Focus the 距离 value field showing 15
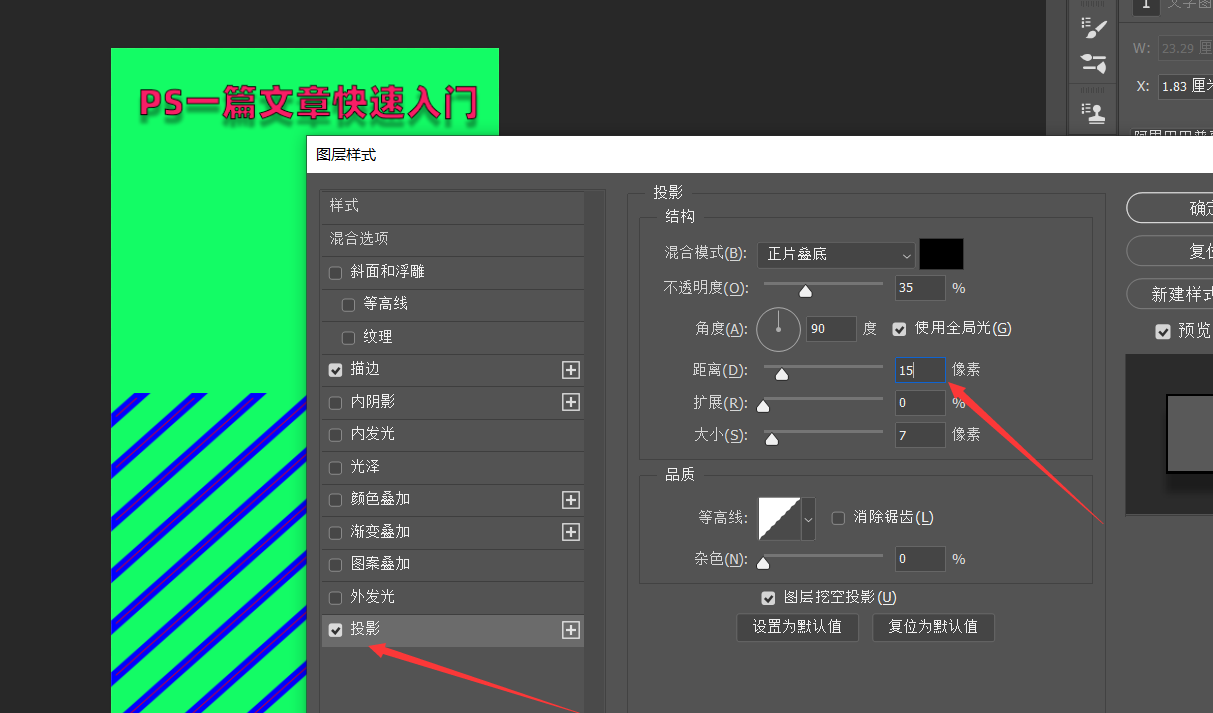 (920, 371)
